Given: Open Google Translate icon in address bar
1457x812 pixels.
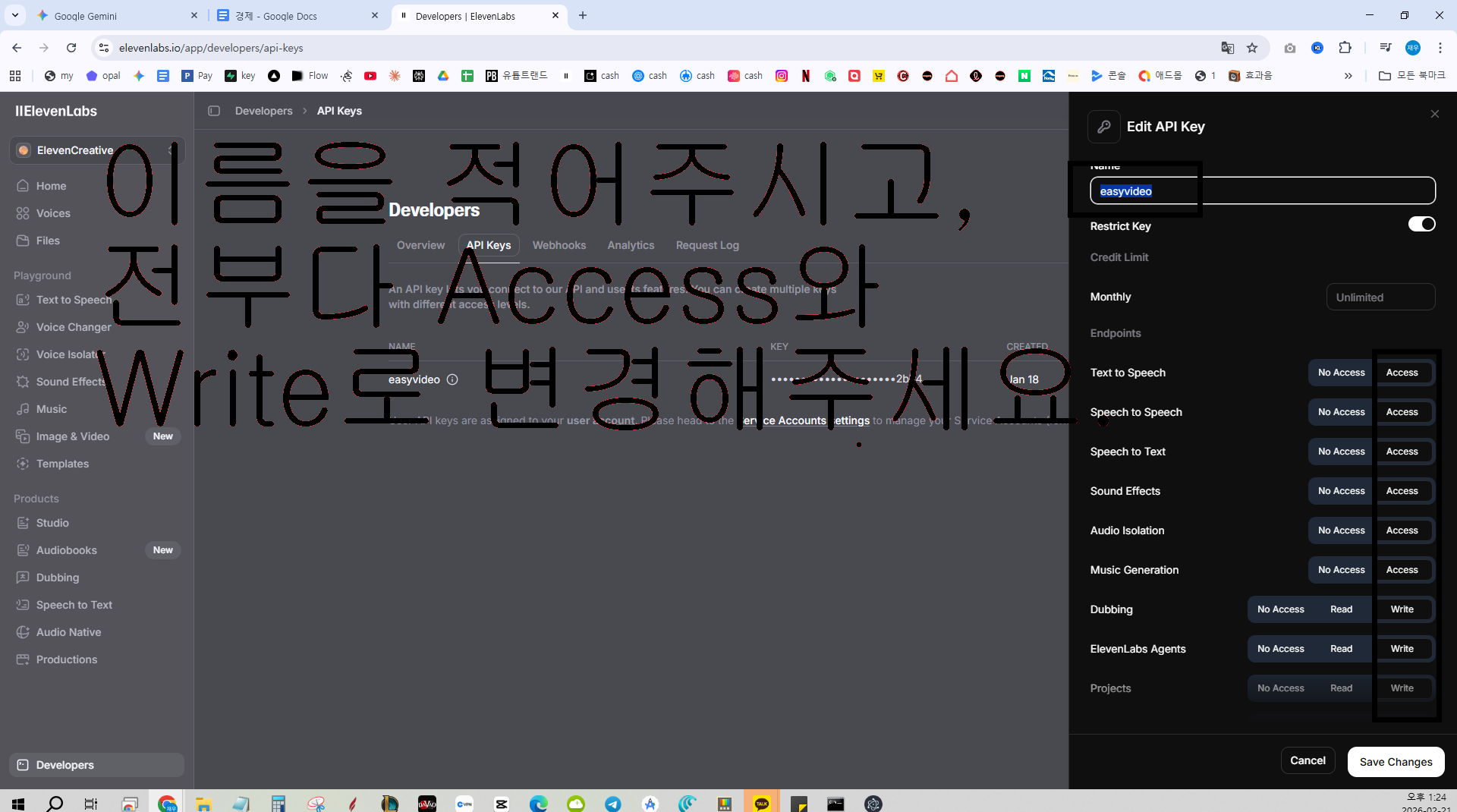Looking at the screenshot, I should click(x=1227, y=48).
